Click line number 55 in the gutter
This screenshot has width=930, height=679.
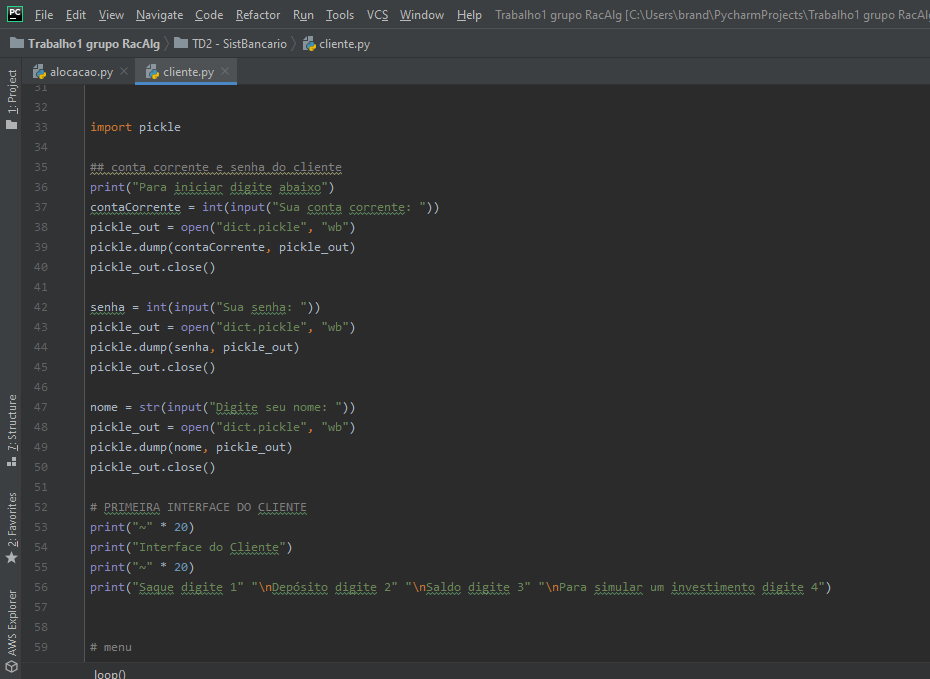point(40,567)
